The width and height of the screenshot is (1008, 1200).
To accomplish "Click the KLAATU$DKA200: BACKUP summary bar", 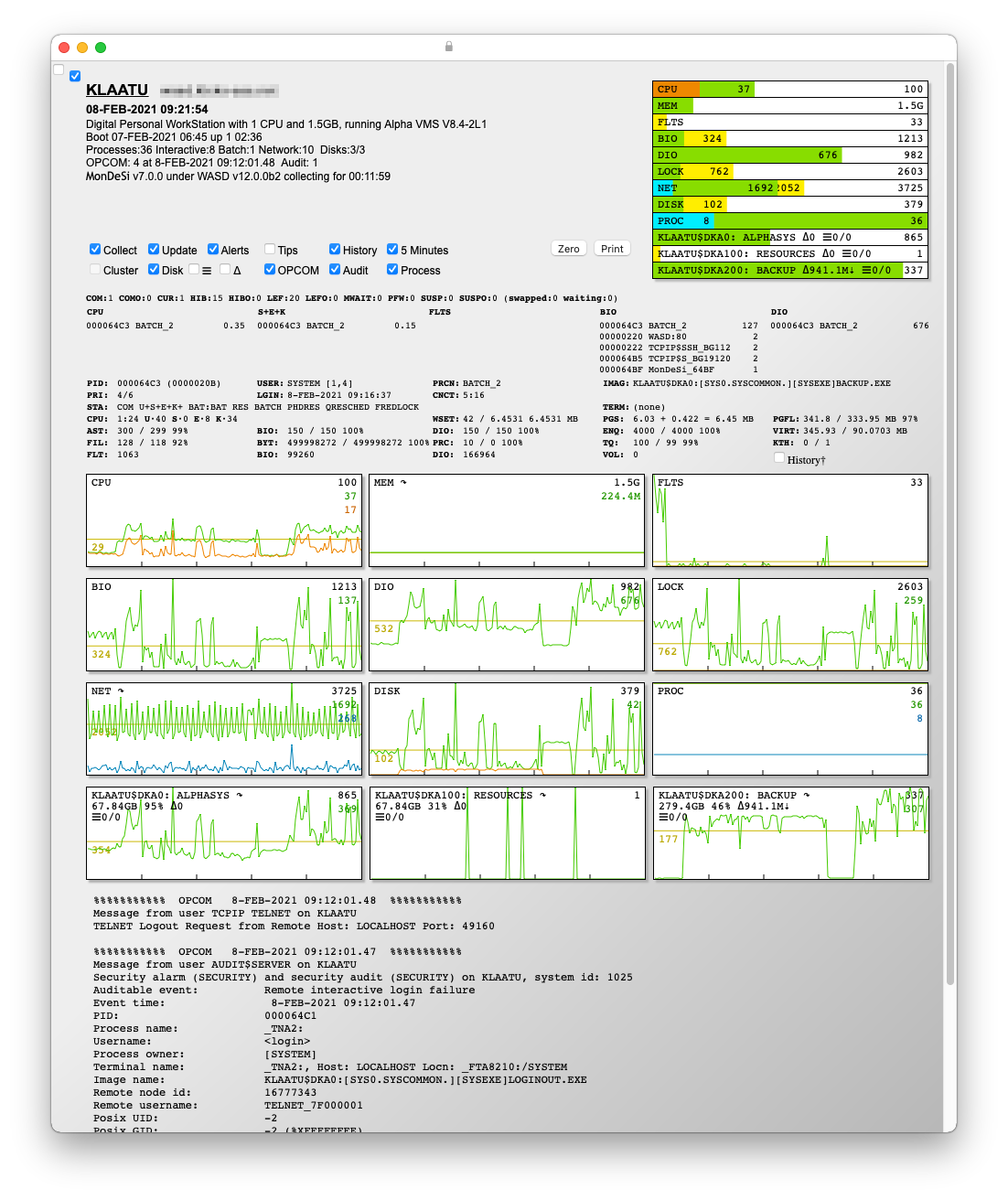I will [790, 271].
